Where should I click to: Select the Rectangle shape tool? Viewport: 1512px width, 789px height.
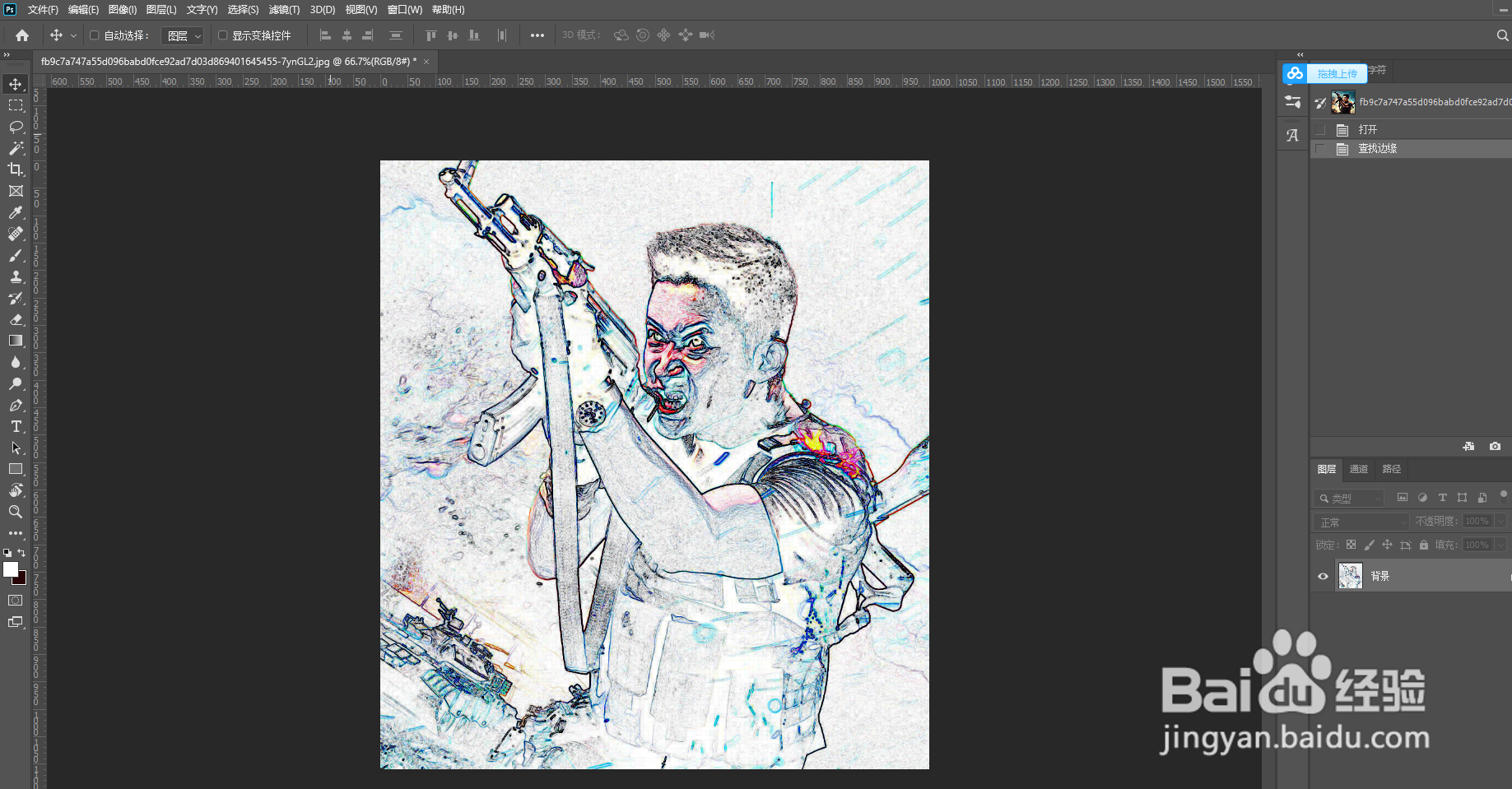[x=16, y=469]
